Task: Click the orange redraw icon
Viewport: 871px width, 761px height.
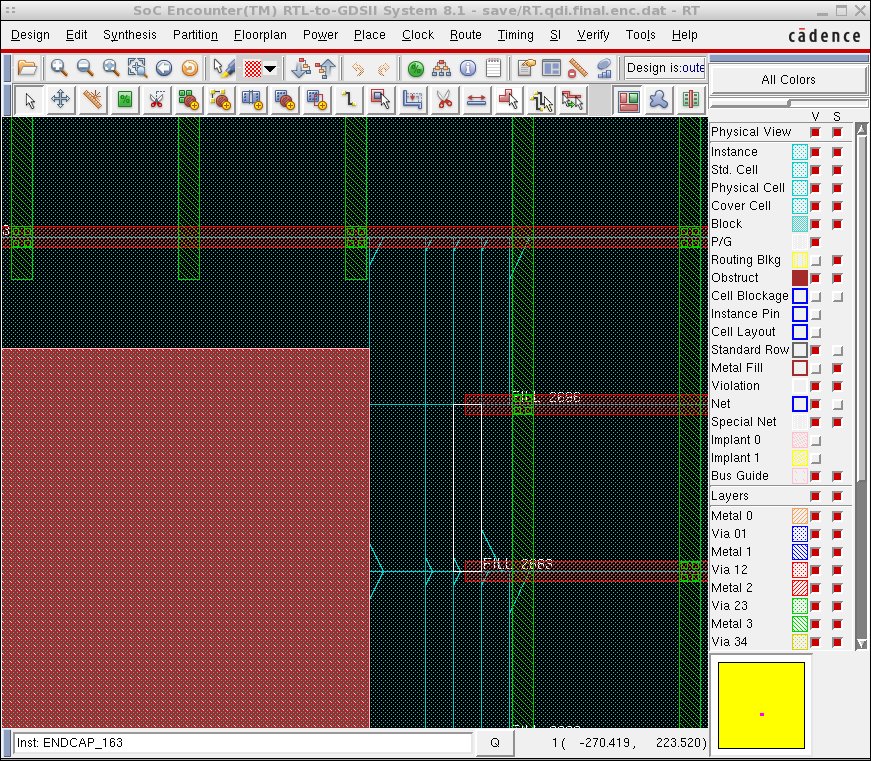Action: click(189, 68)
